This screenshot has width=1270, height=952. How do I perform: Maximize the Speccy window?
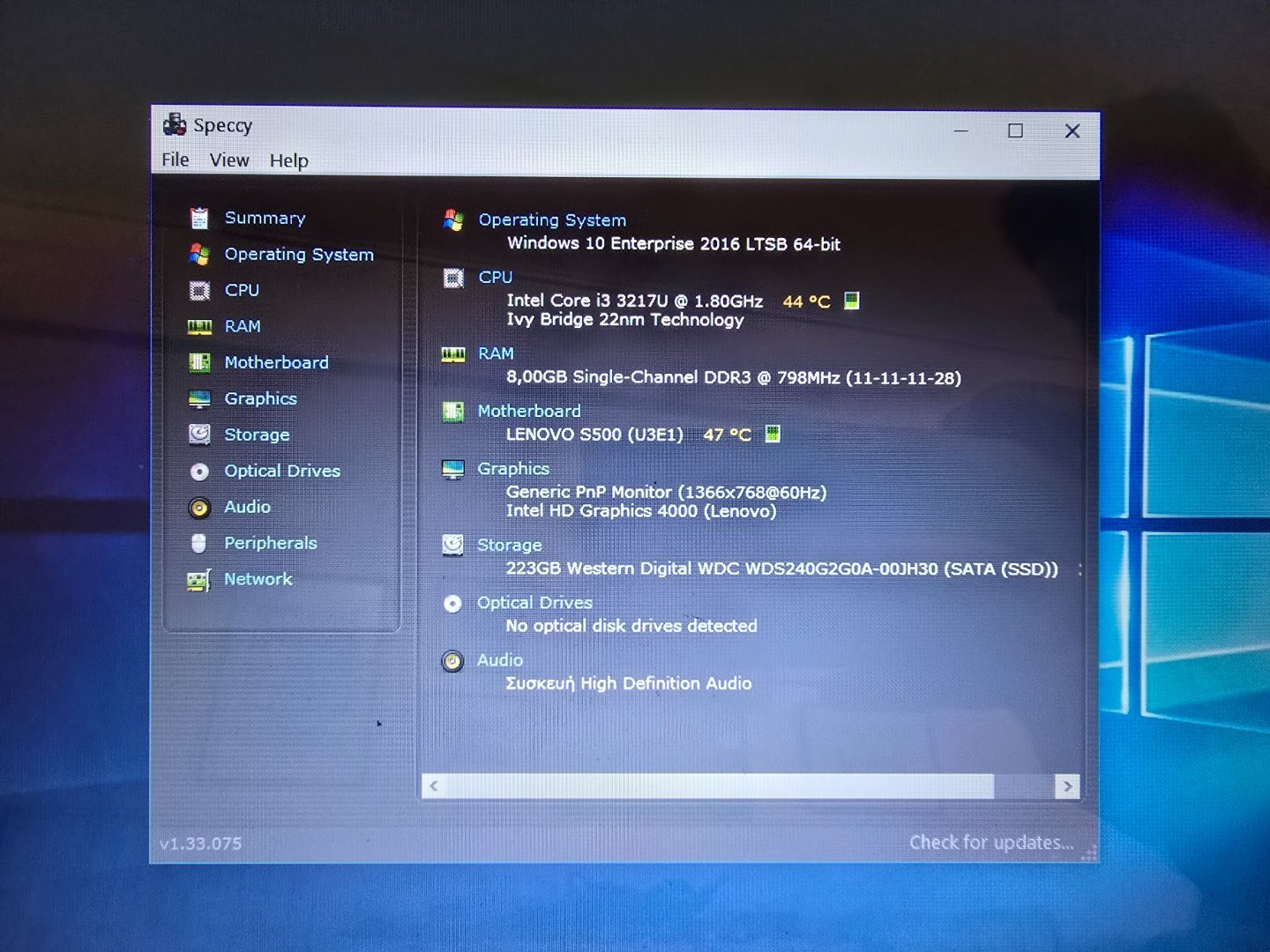1016,130
